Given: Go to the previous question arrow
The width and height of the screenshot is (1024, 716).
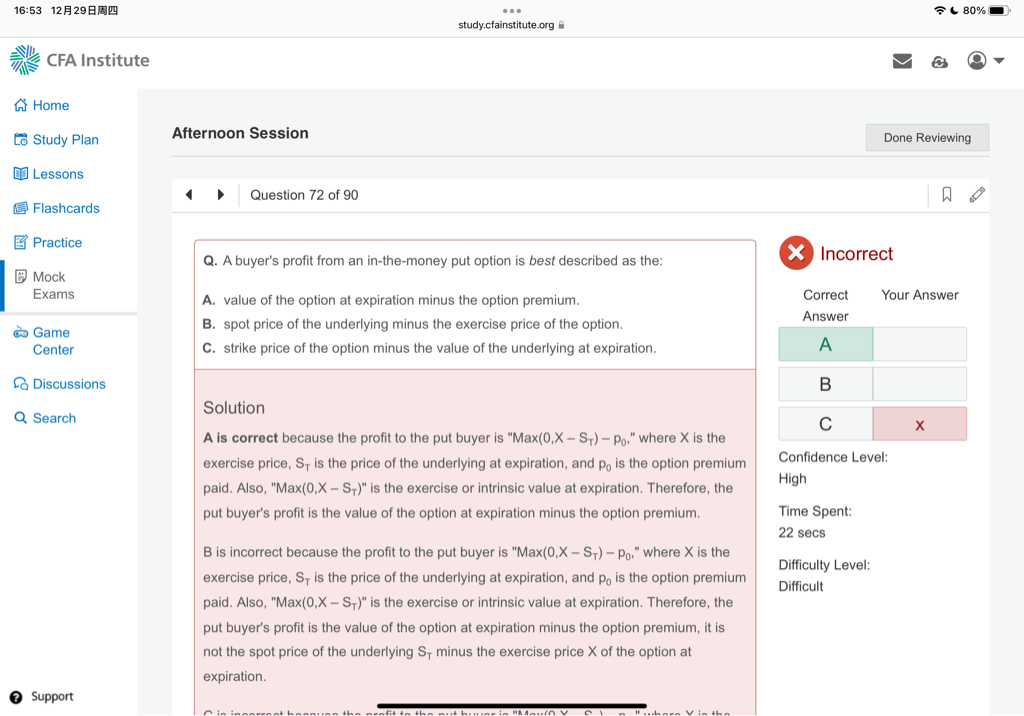Looking at the screenshot, I should [x=189, y=195].
